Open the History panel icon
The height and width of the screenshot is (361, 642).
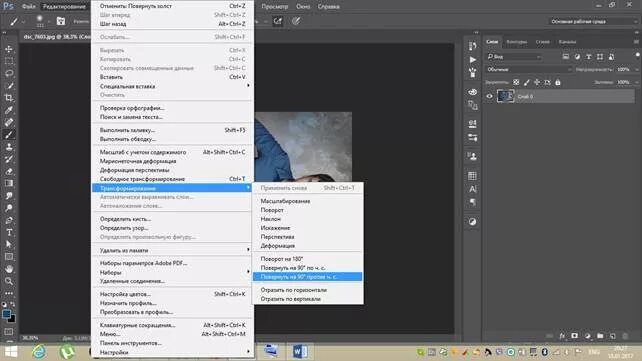click(x=472, y=46)
